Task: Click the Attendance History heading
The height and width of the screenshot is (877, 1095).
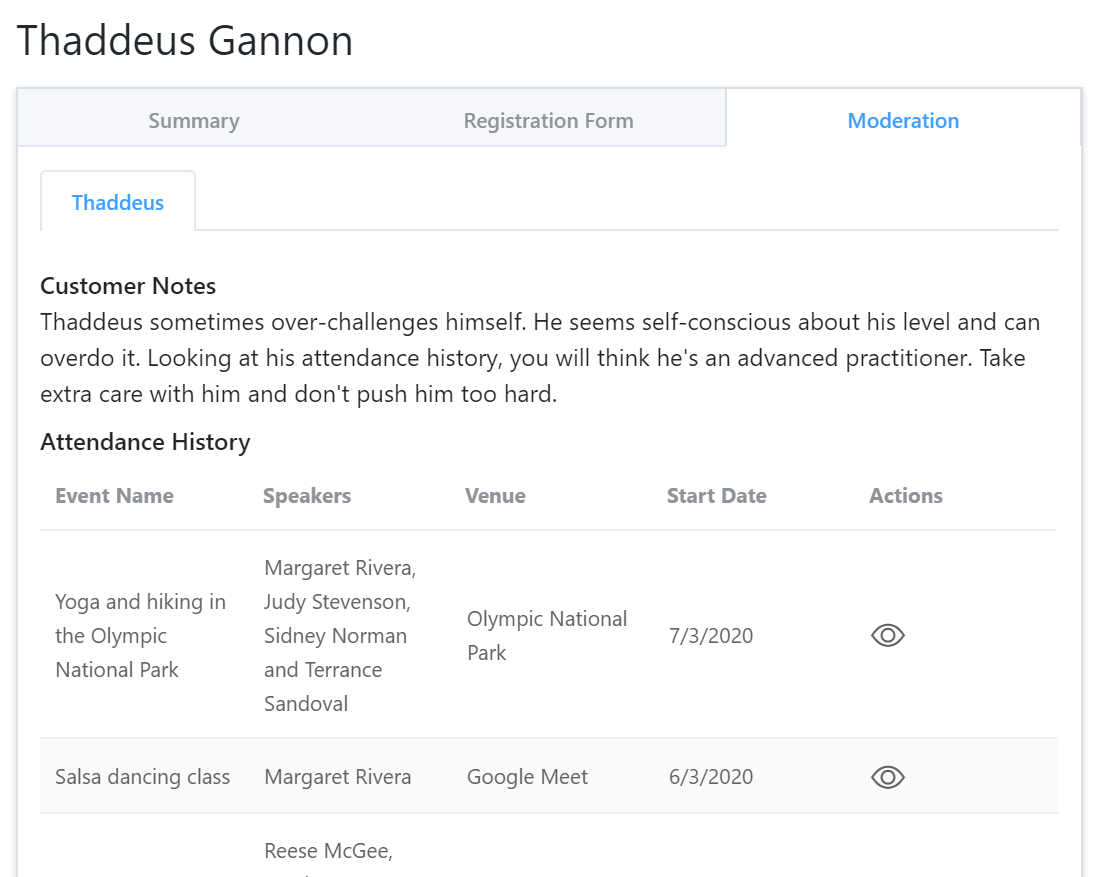Action: 145,442
